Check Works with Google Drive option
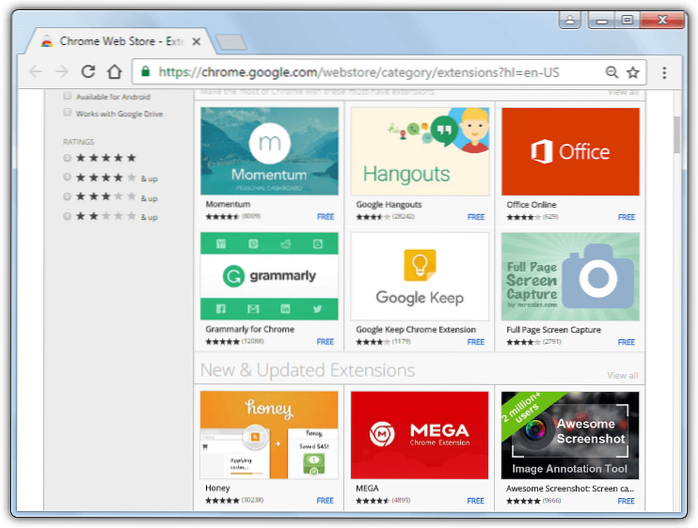 point(68,113)
